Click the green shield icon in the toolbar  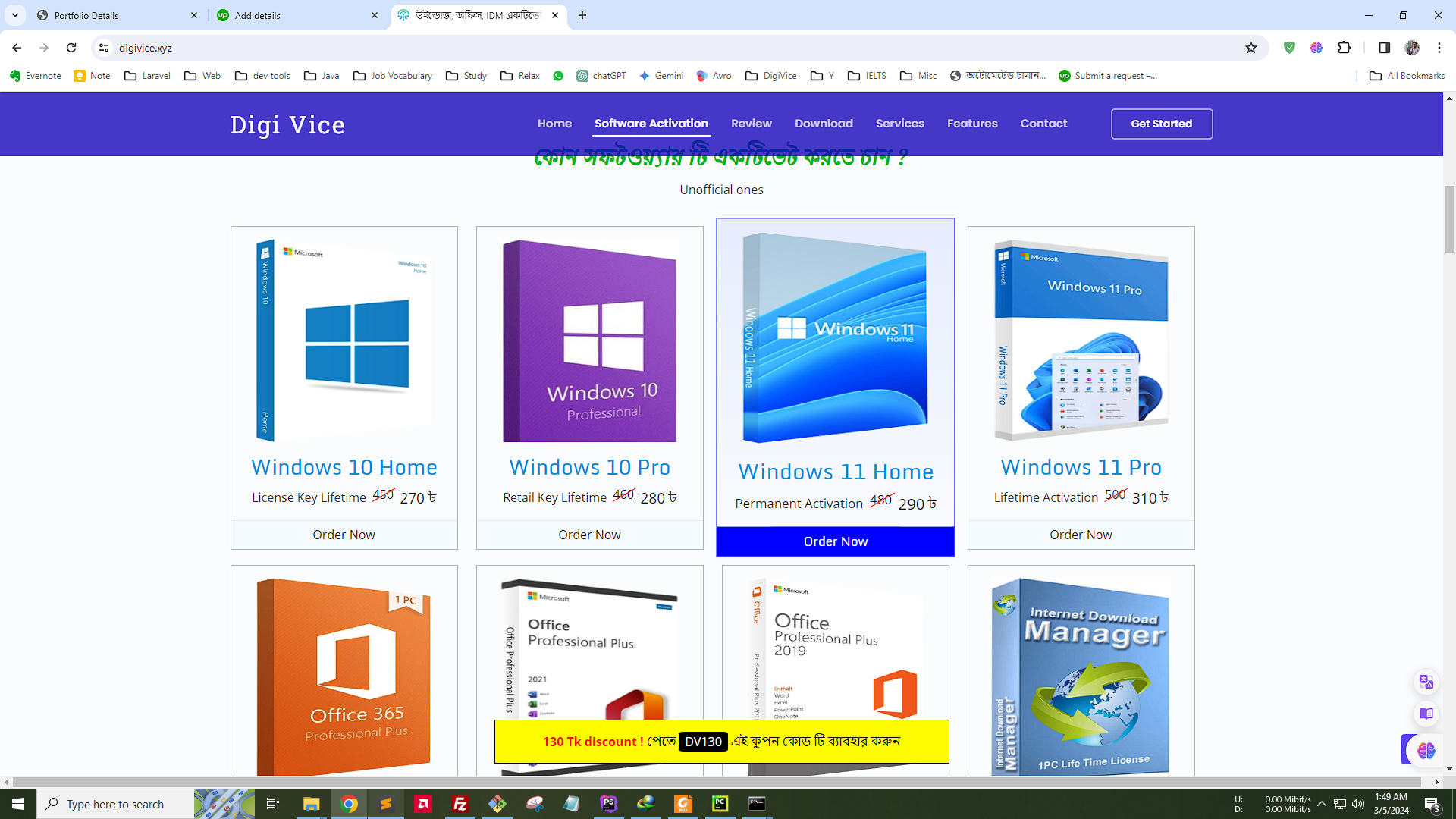(x=1289, y=48)
